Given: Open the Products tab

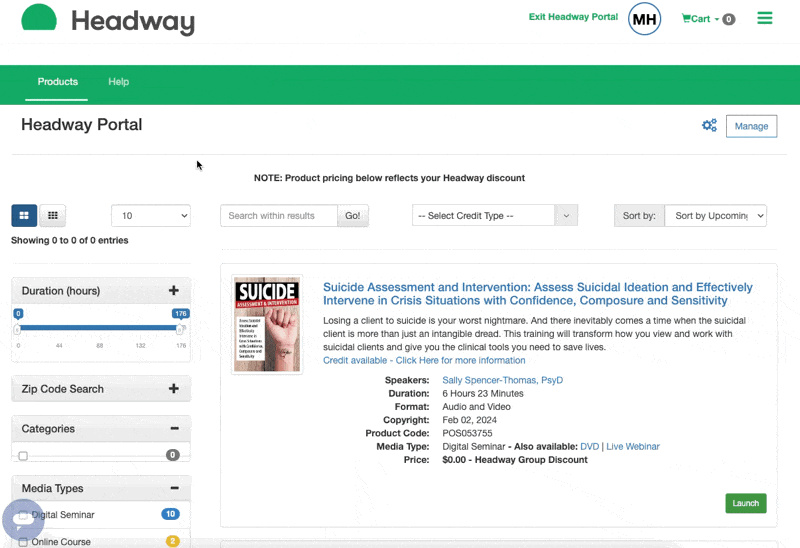Looking at the screenshot, I should (x=58, y=82).
